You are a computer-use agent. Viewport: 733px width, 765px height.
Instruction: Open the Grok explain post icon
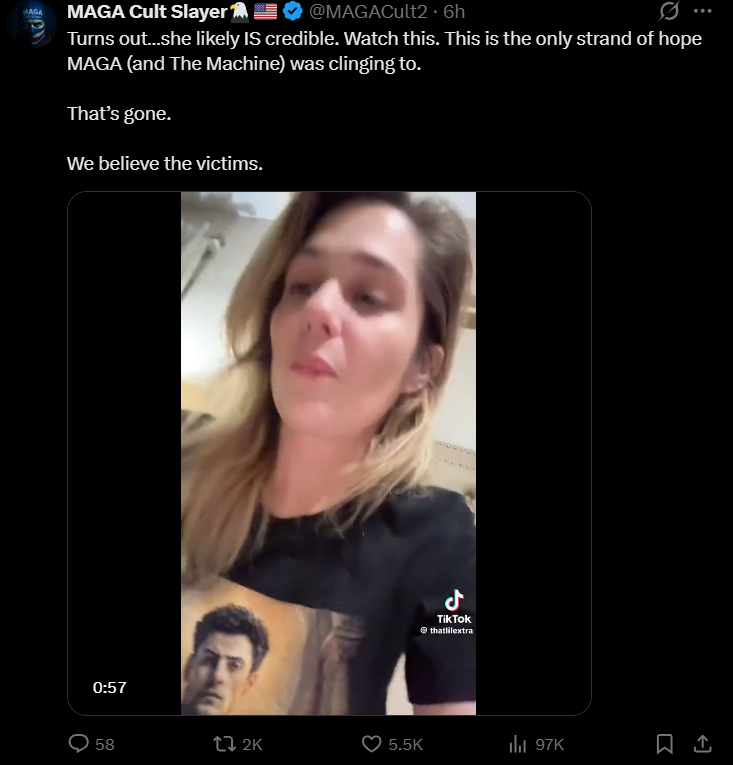coord(668,11)
